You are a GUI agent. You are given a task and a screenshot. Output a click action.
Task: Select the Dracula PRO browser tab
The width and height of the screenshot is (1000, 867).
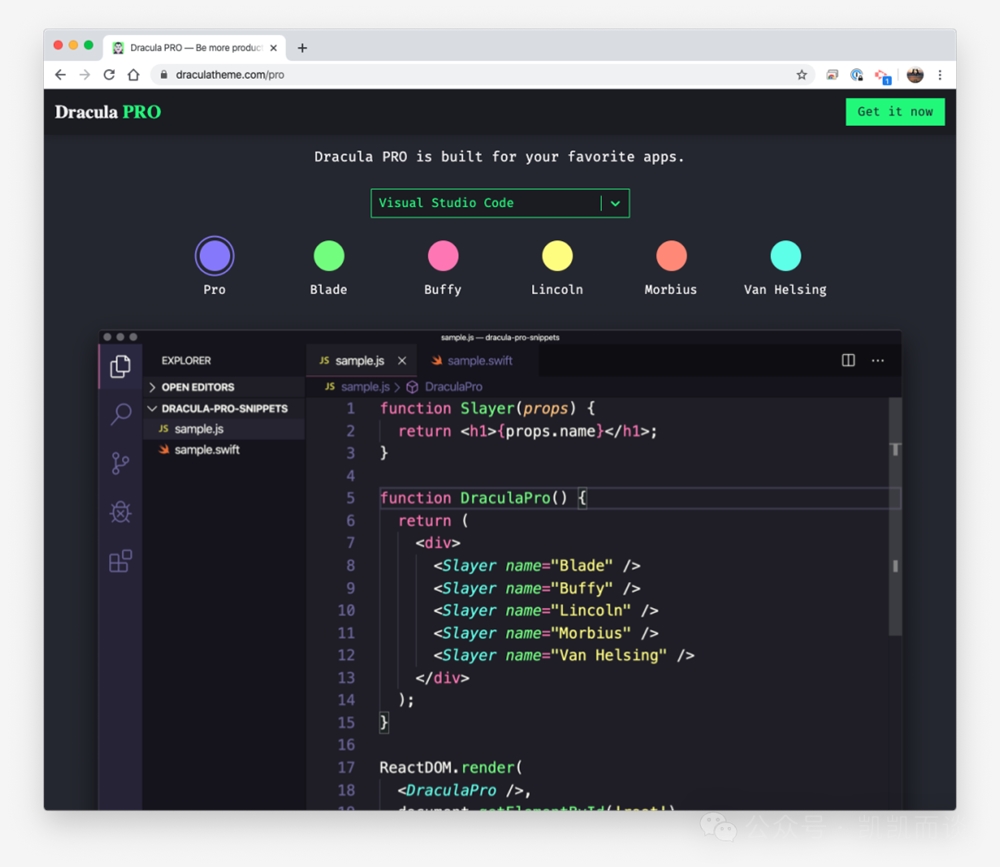[x=195, y=48]
